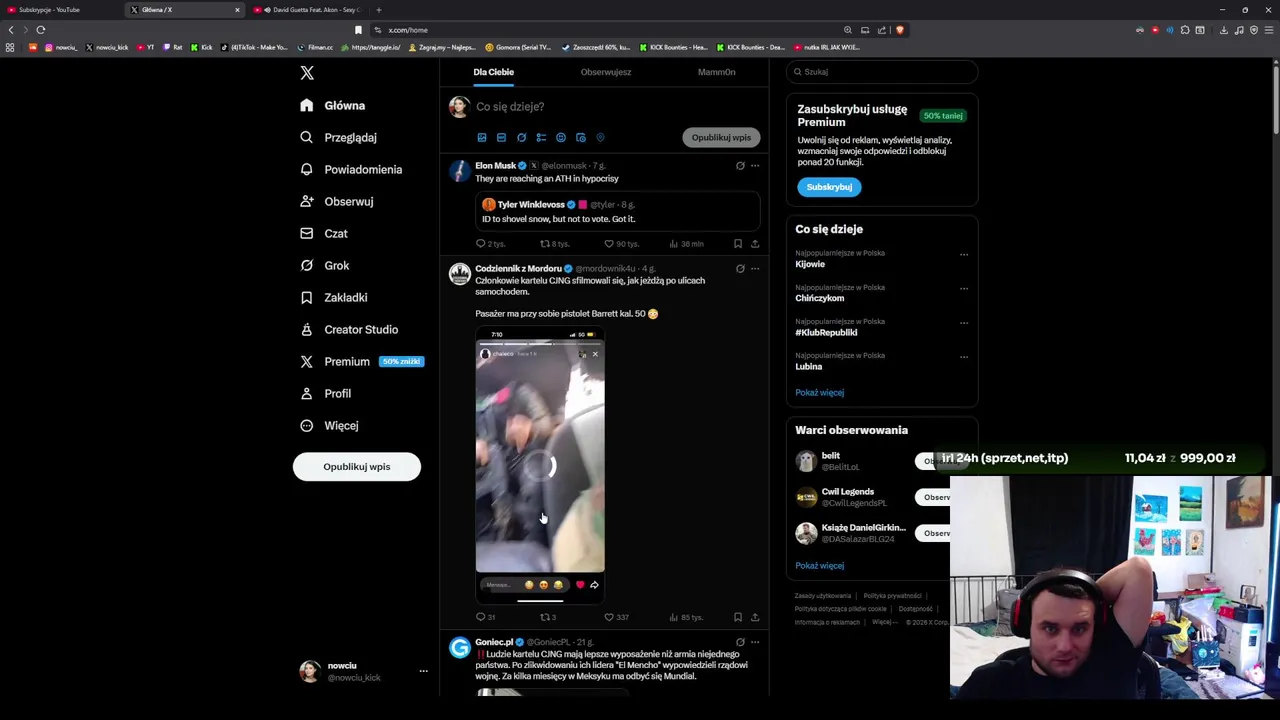View analytics of Elon Musk post 36 mln
The width and height of the screenshot is (1280, 720).
point(686,243)
